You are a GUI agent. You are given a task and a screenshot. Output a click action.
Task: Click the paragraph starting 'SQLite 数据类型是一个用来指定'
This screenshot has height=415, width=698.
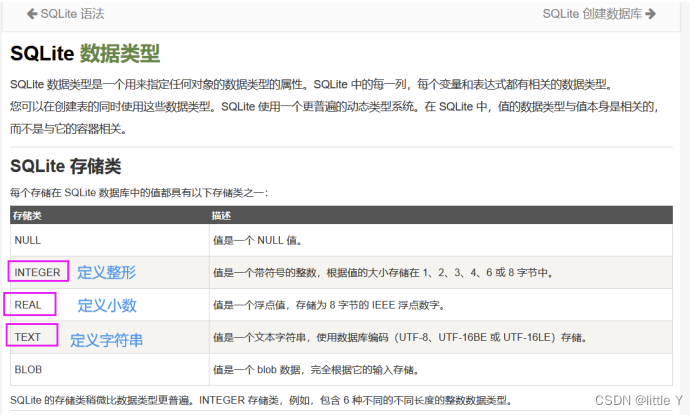tap(312, 84)
